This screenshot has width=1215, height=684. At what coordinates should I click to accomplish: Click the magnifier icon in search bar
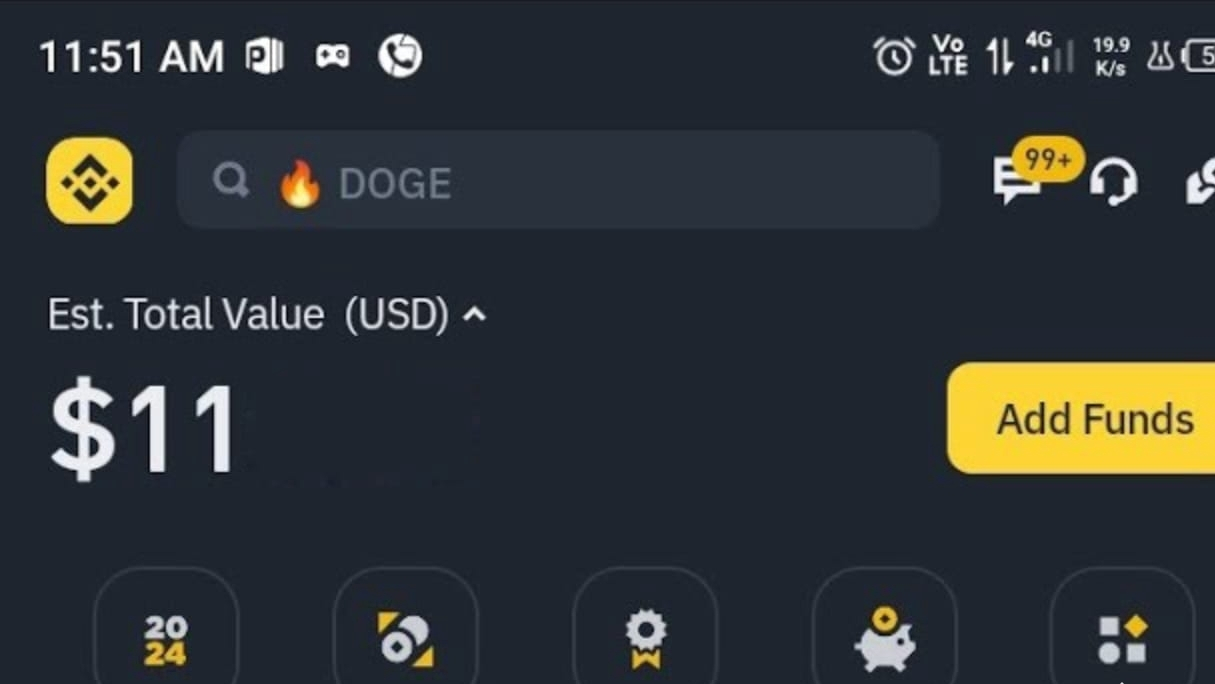[x=231, y=181]
